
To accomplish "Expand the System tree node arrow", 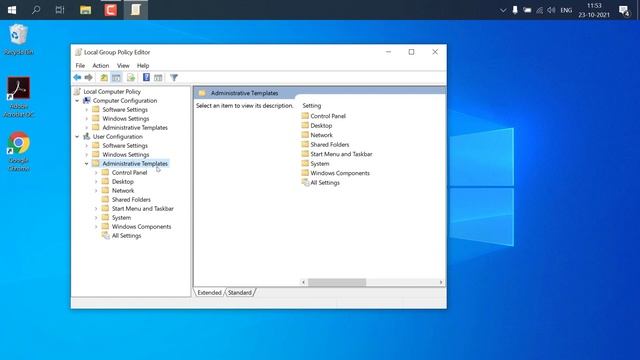I will click(96, 218).
